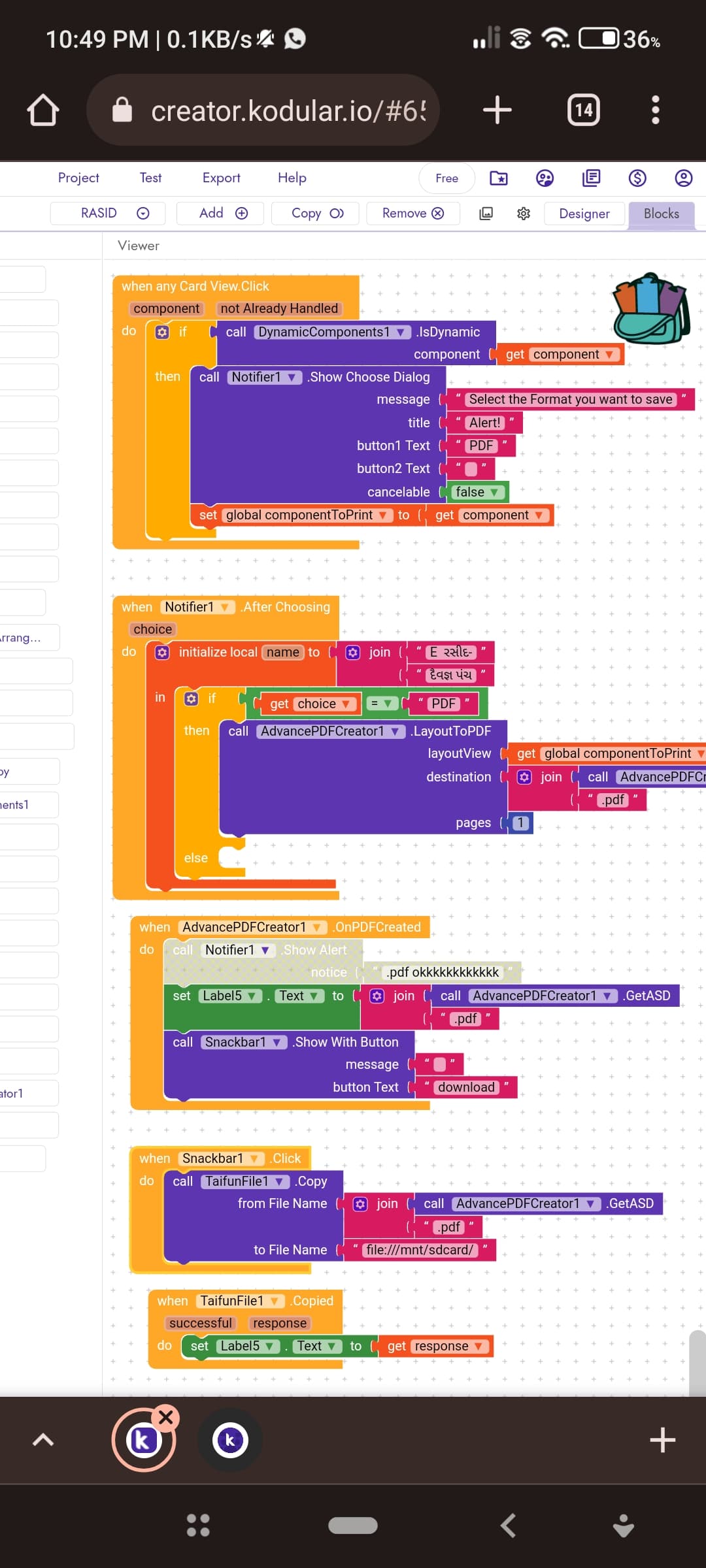
Task: Click the settings gear icon in toolbar
Action: pyautogui.click(x=524, y=214)
